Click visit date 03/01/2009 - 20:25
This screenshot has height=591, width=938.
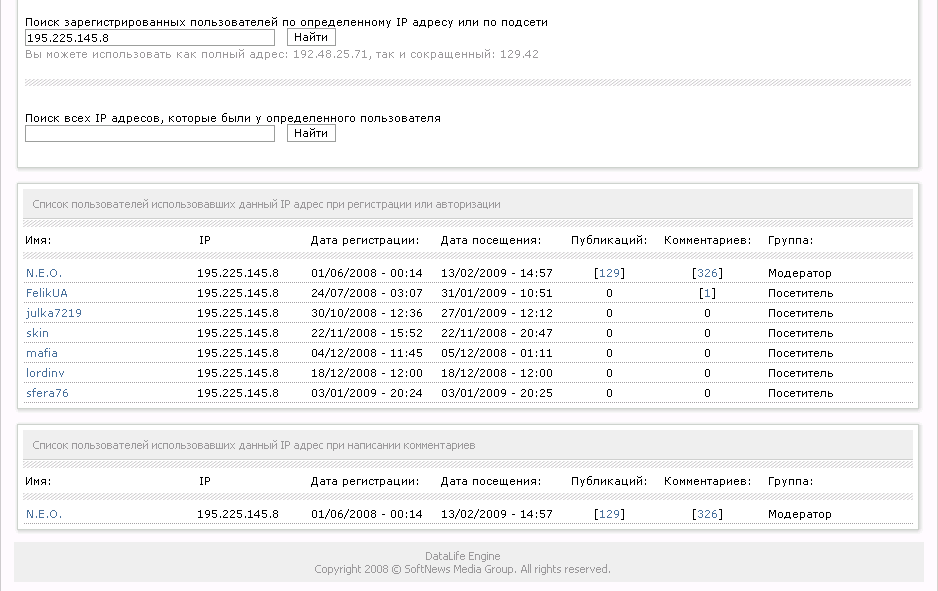click(x=497, y=393)
